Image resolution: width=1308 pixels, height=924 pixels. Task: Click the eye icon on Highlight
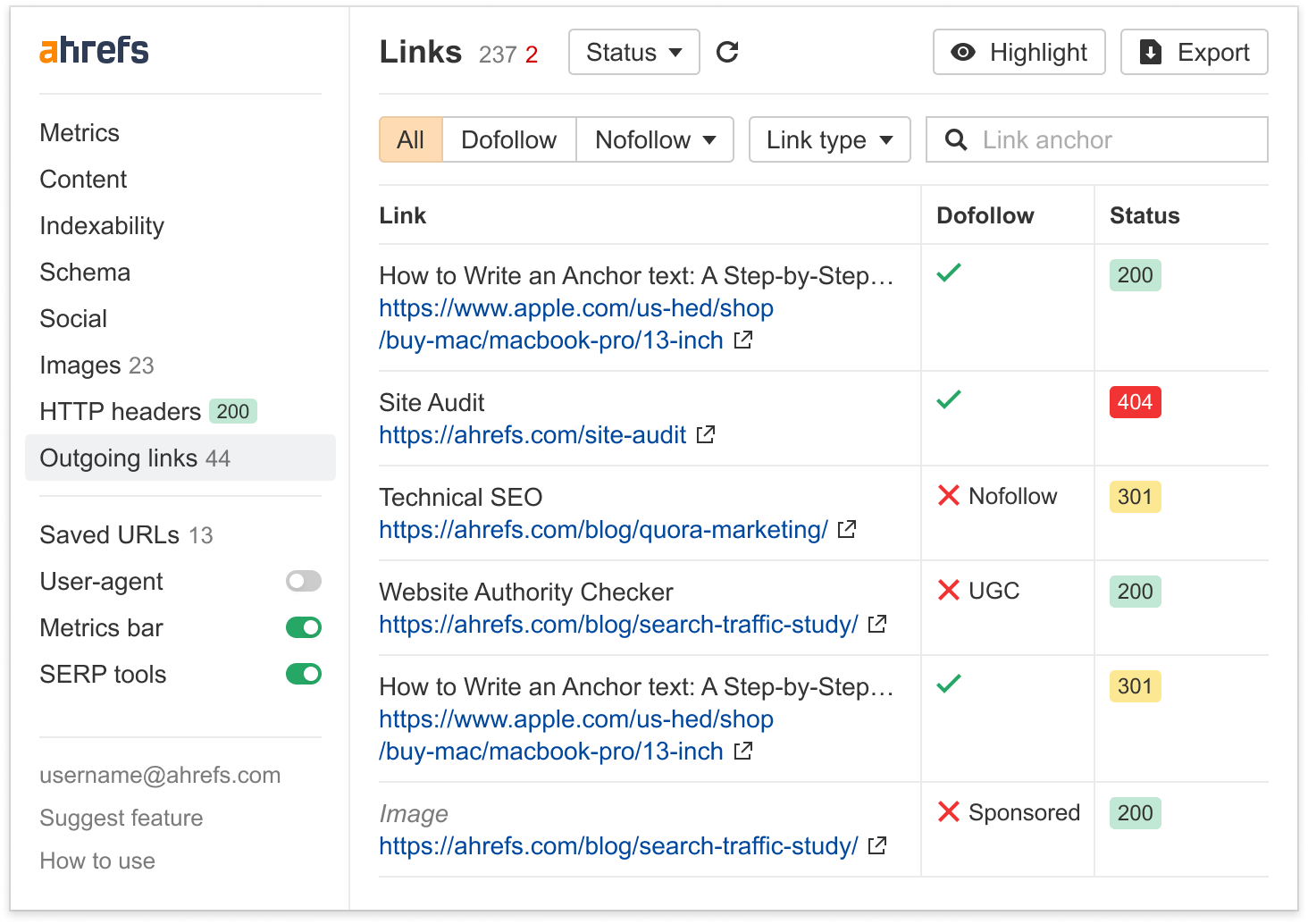tap(963, 52)
